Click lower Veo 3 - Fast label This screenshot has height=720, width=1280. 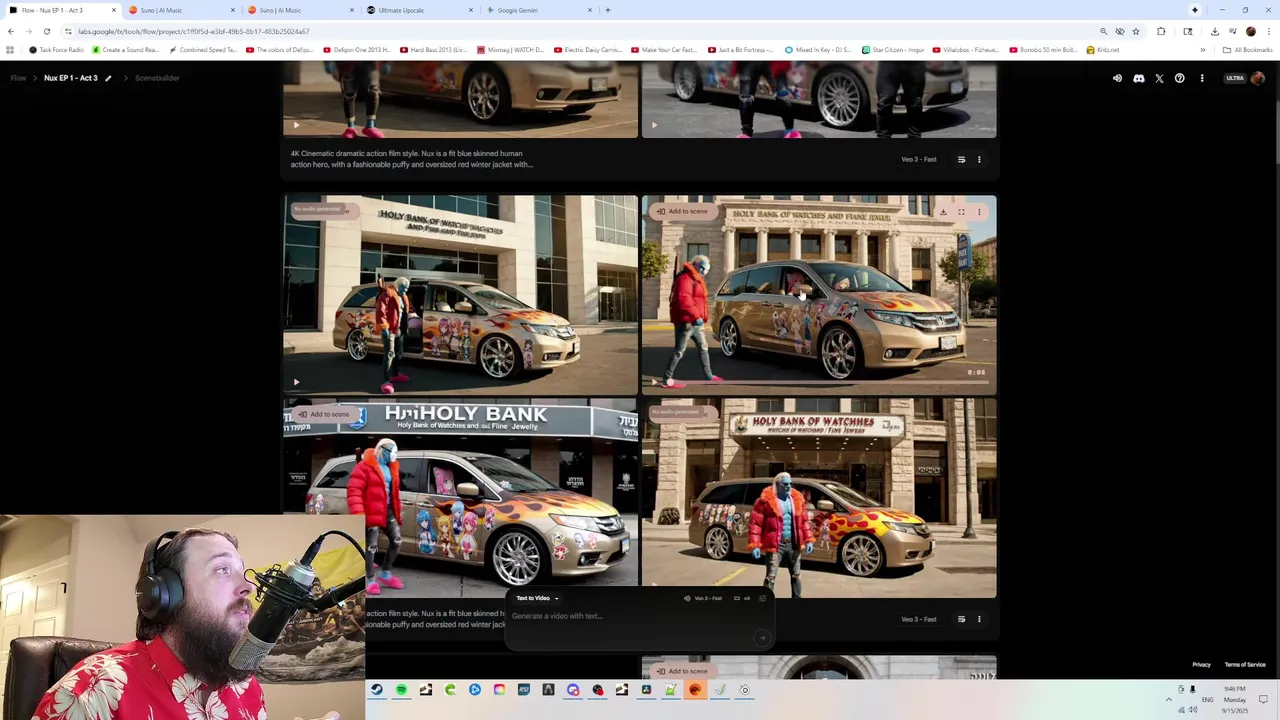918,619
